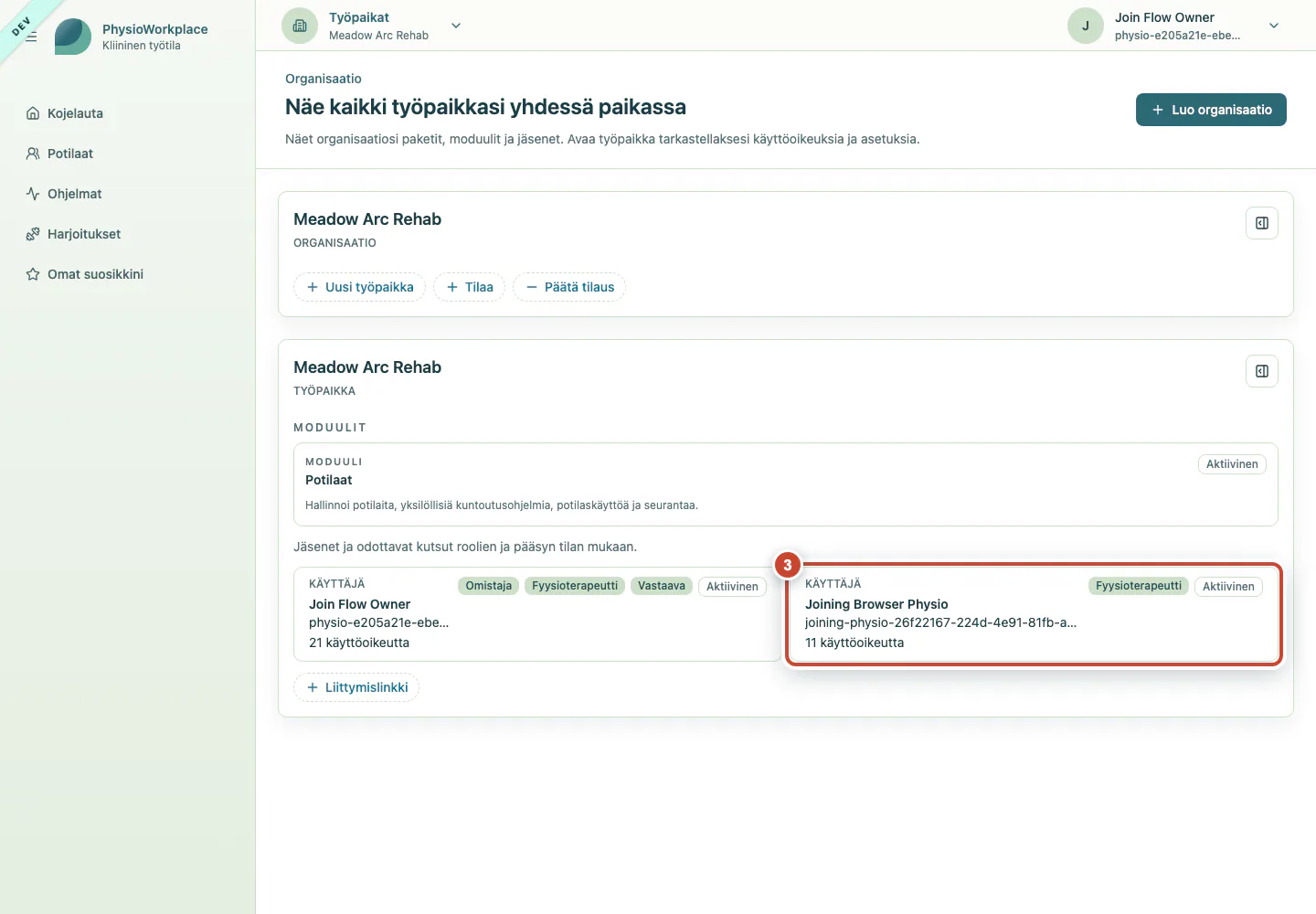The image size is (1316, 914).
Task: Open the Potilaat module card
Action: 786,484
